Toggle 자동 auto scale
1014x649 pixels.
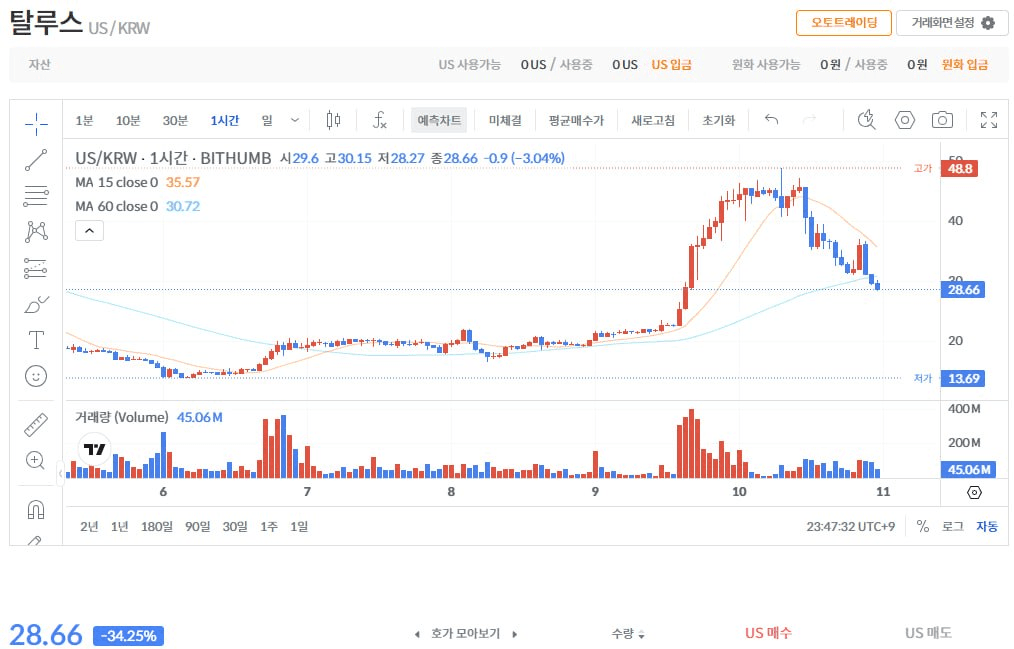(x=987, y=526)
